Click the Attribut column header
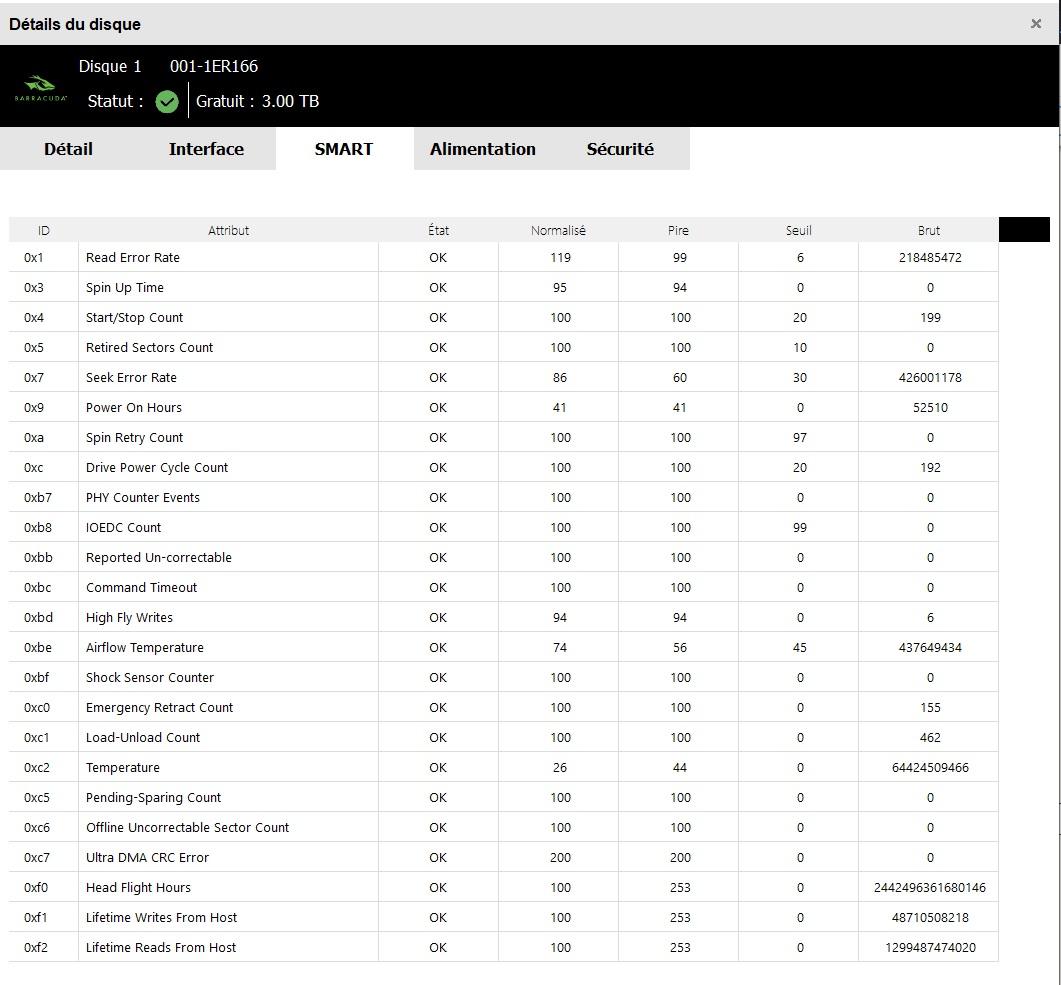This screenshot has width=1061, height=985. click(x=228, y=231)
